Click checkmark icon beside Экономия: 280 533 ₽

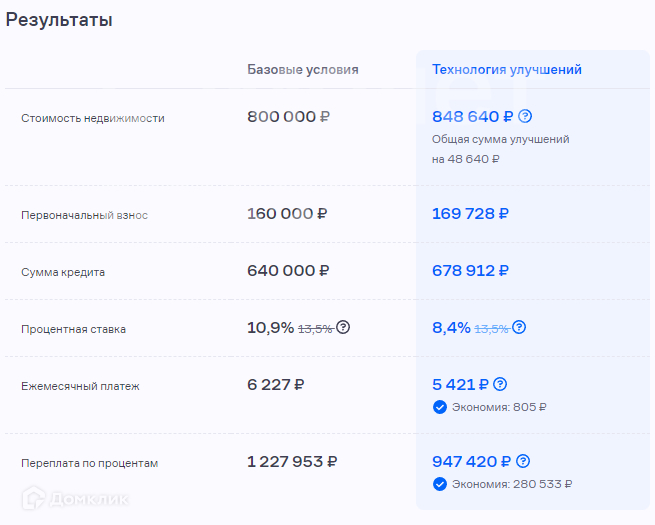tap(440, 484)
